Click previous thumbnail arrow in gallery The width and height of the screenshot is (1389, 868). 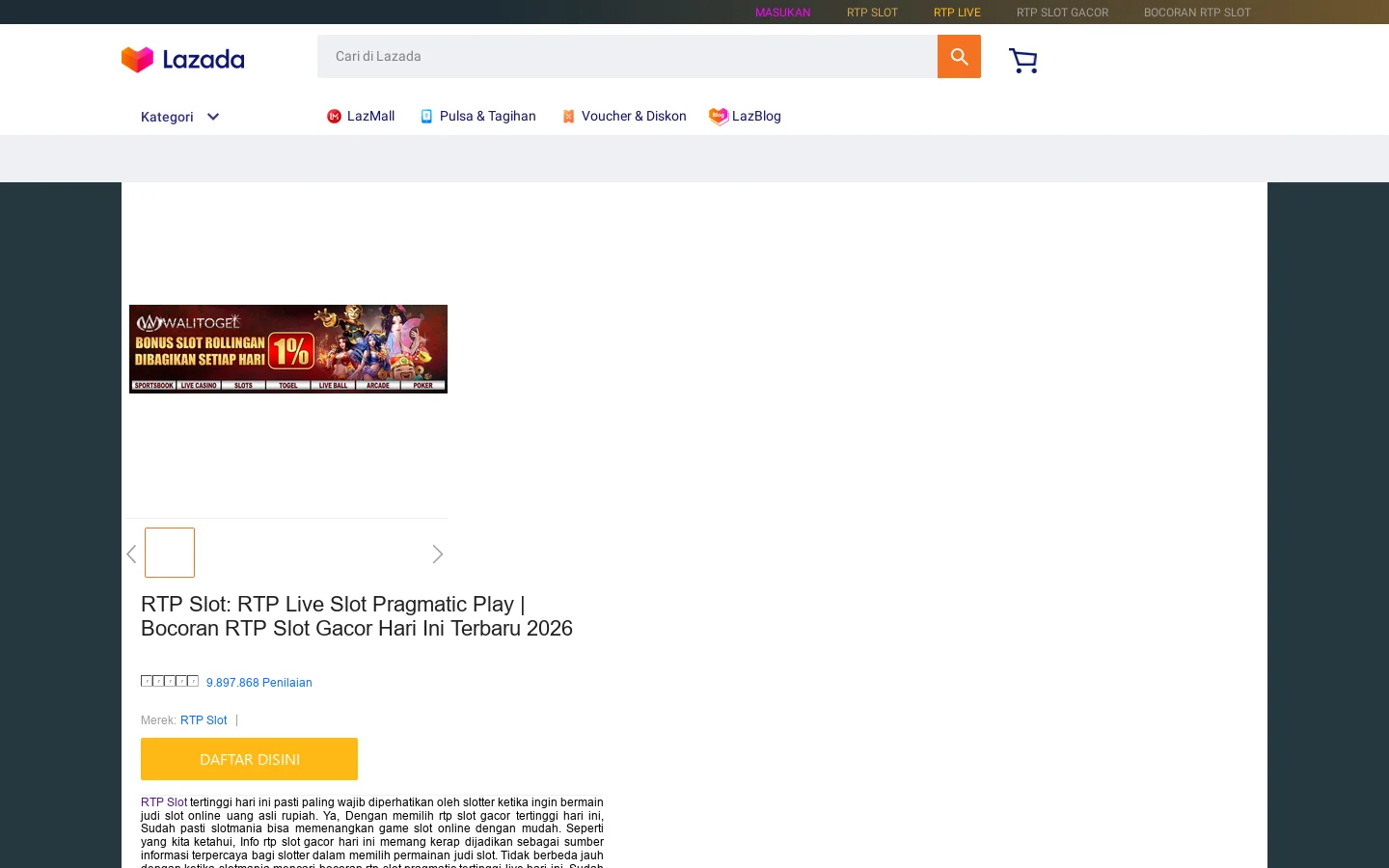tap(131, 554)
